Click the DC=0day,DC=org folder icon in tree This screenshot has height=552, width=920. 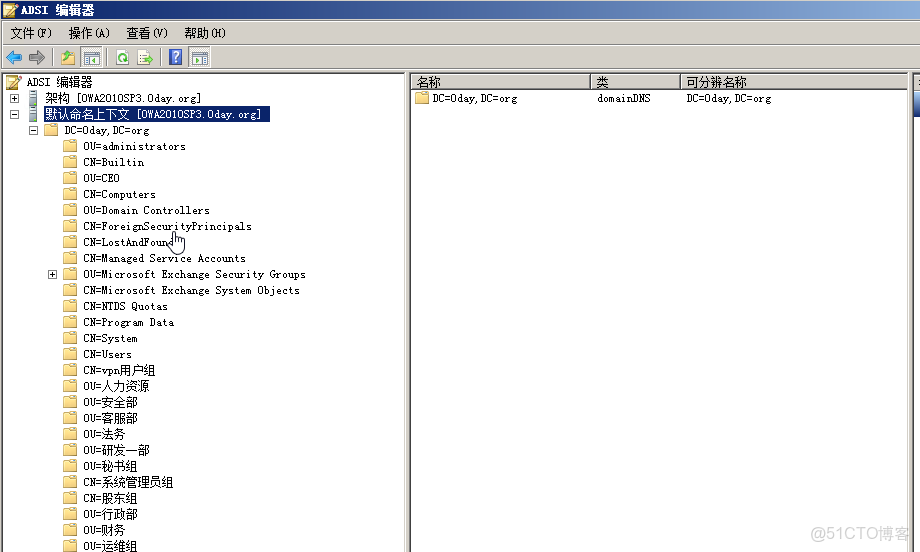tap(51, 130)
